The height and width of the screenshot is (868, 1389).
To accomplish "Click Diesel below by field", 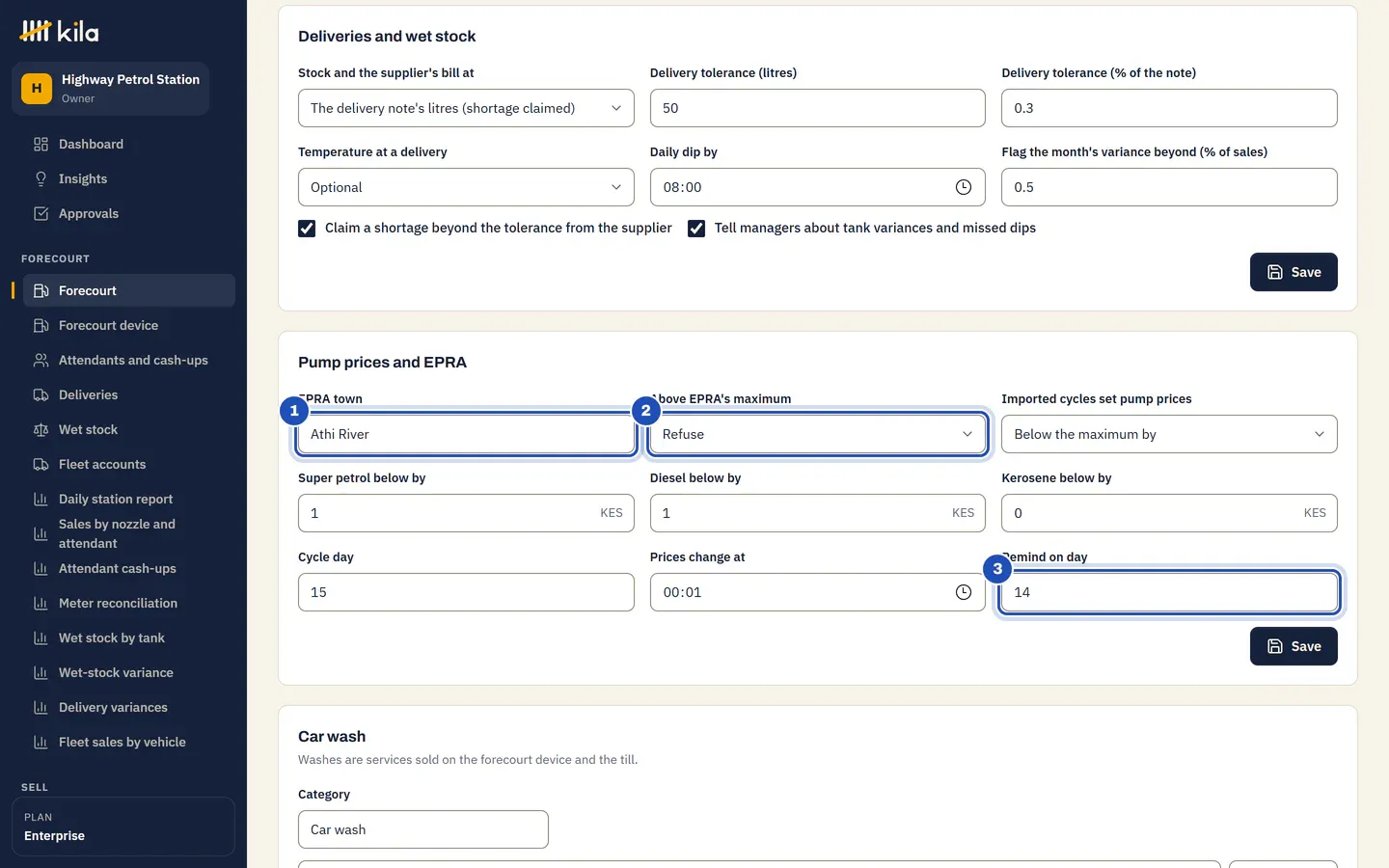I will pyautogui.click(x=818, y=513).
